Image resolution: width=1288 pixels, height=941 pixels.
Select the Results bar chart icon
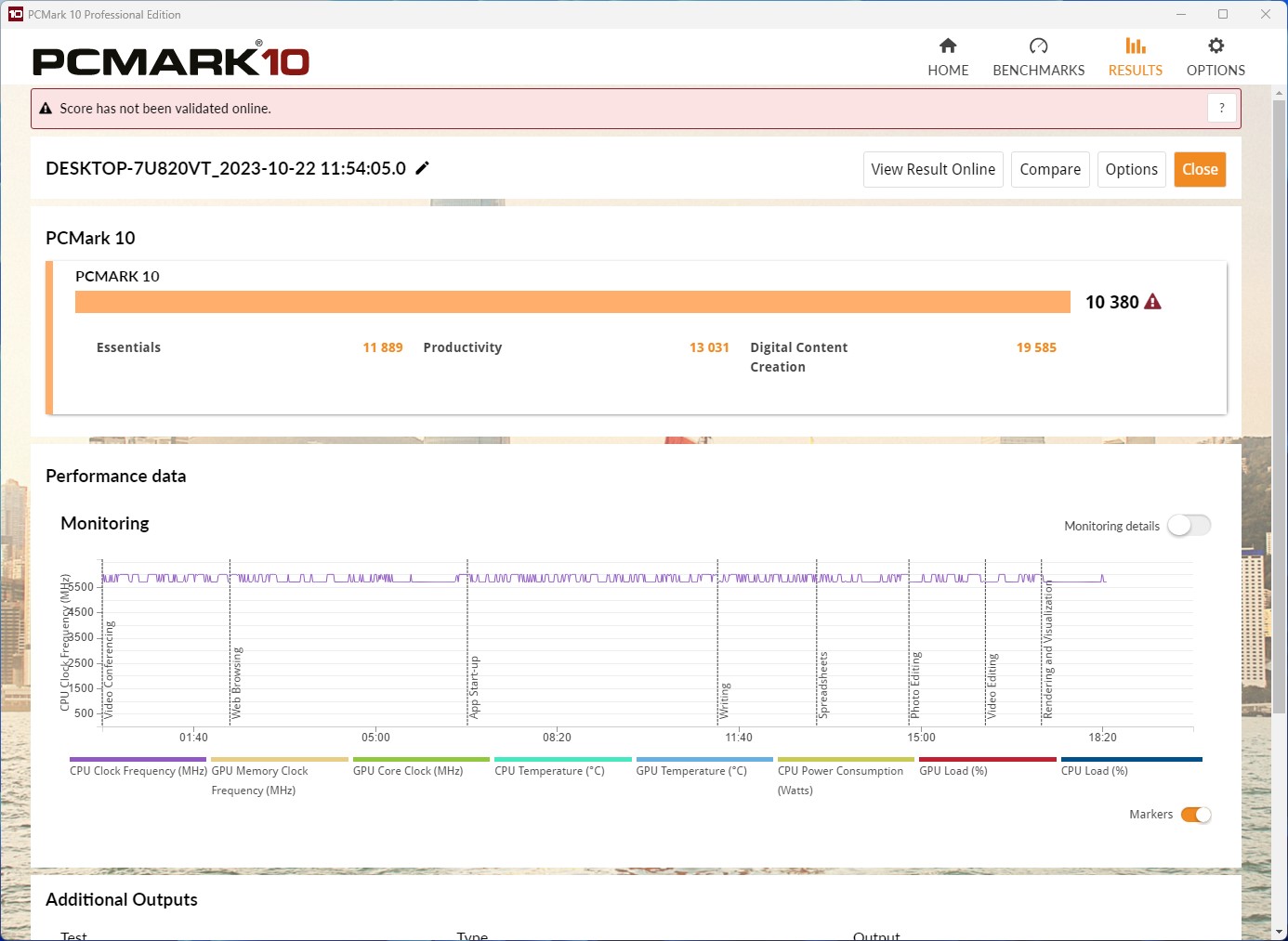1135,46
